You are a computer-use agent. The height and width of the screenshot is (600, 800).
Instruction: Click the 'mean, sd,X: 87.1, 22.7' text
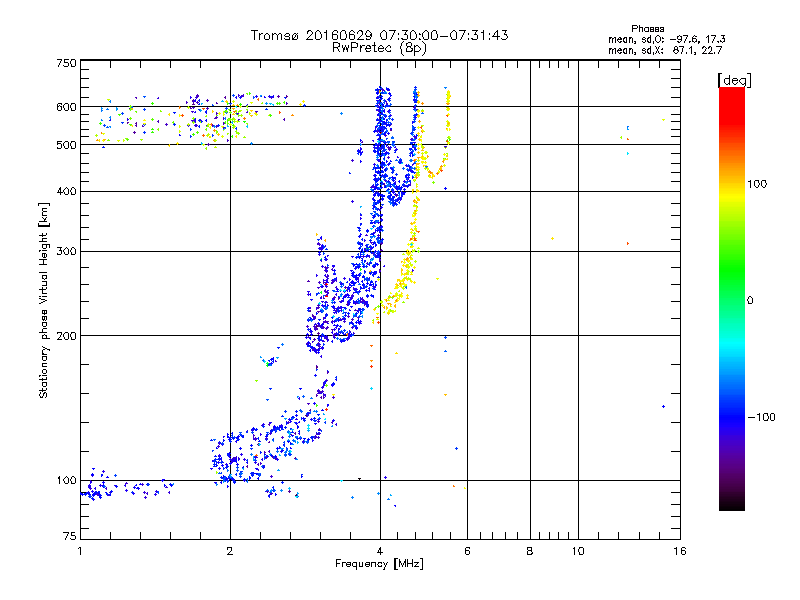(665, 50)
